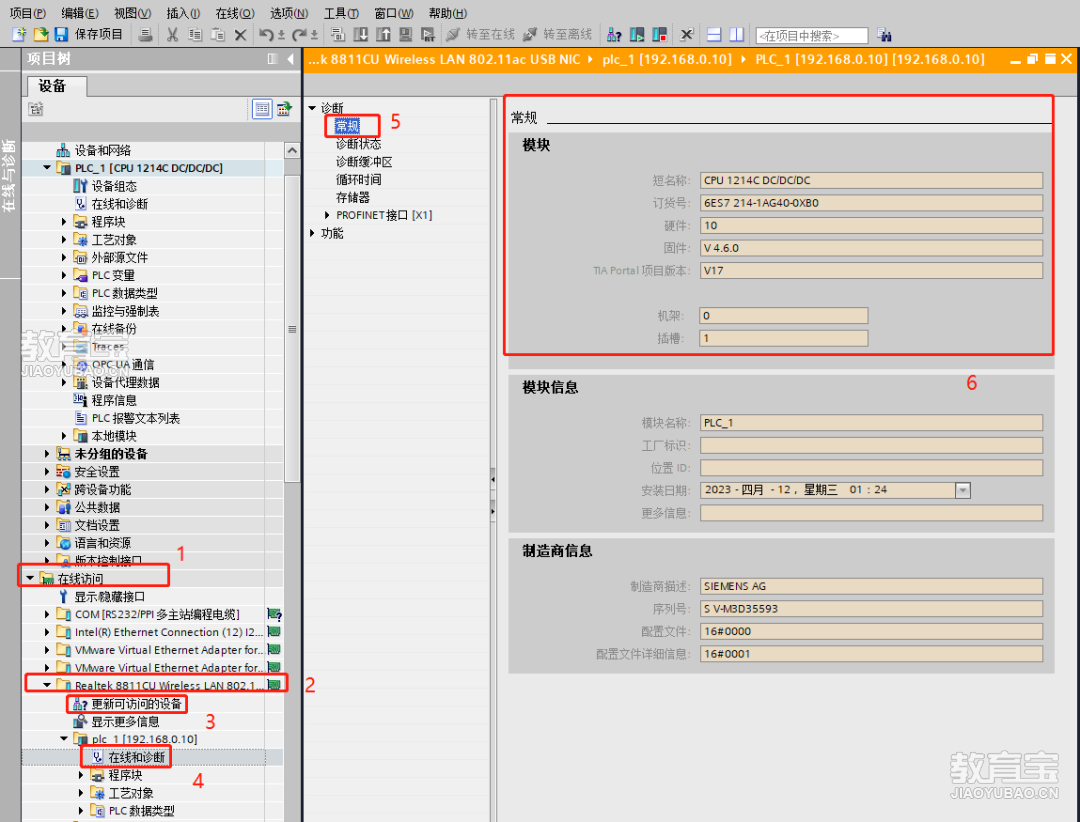Click the delete X icon in the toolbar
This screenshot has width=1080, height=822.
[x=240, y=35]
